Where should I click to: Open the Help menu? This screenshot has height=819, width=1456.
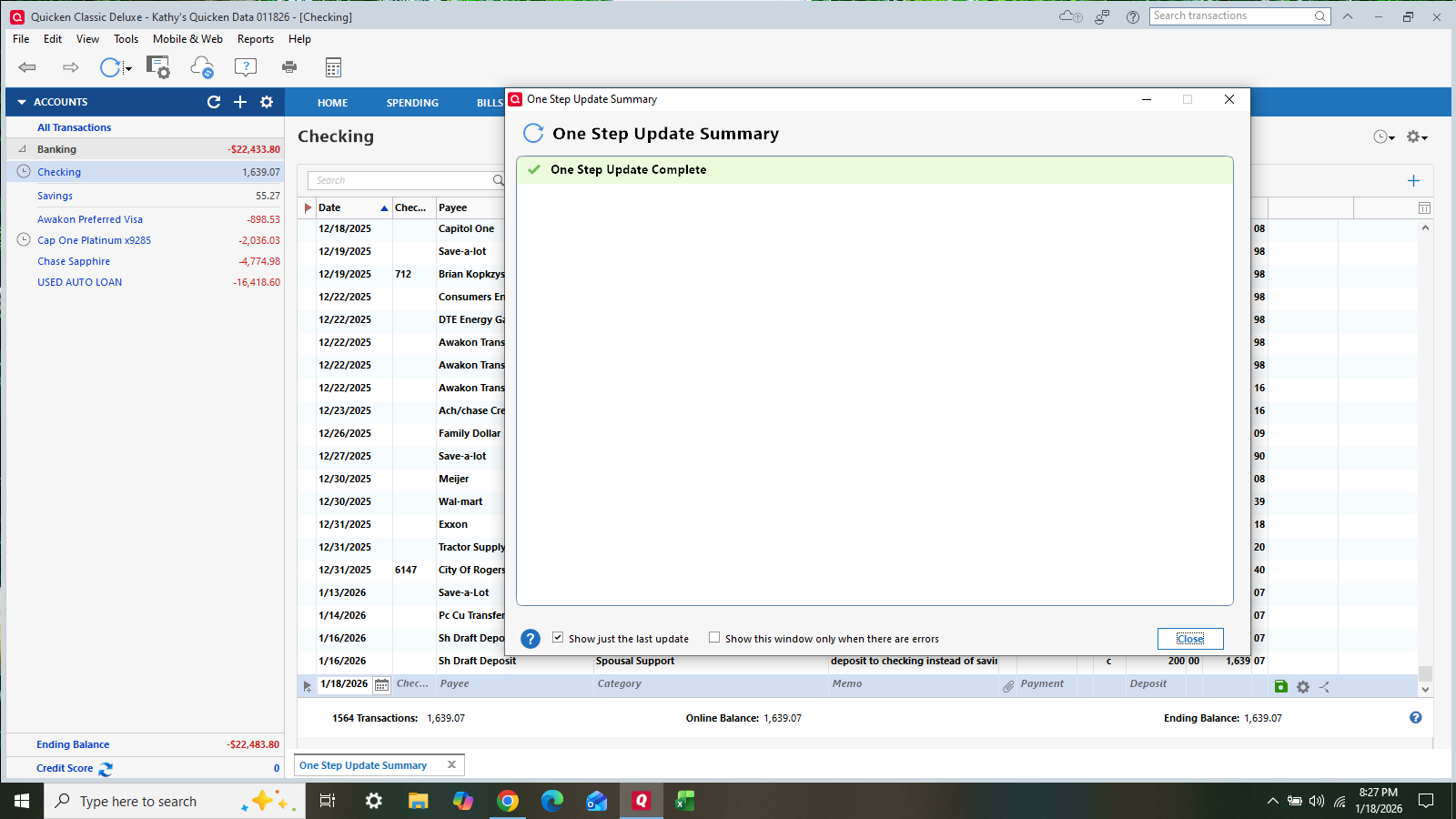pyautogui.click(x=299, y=39)
